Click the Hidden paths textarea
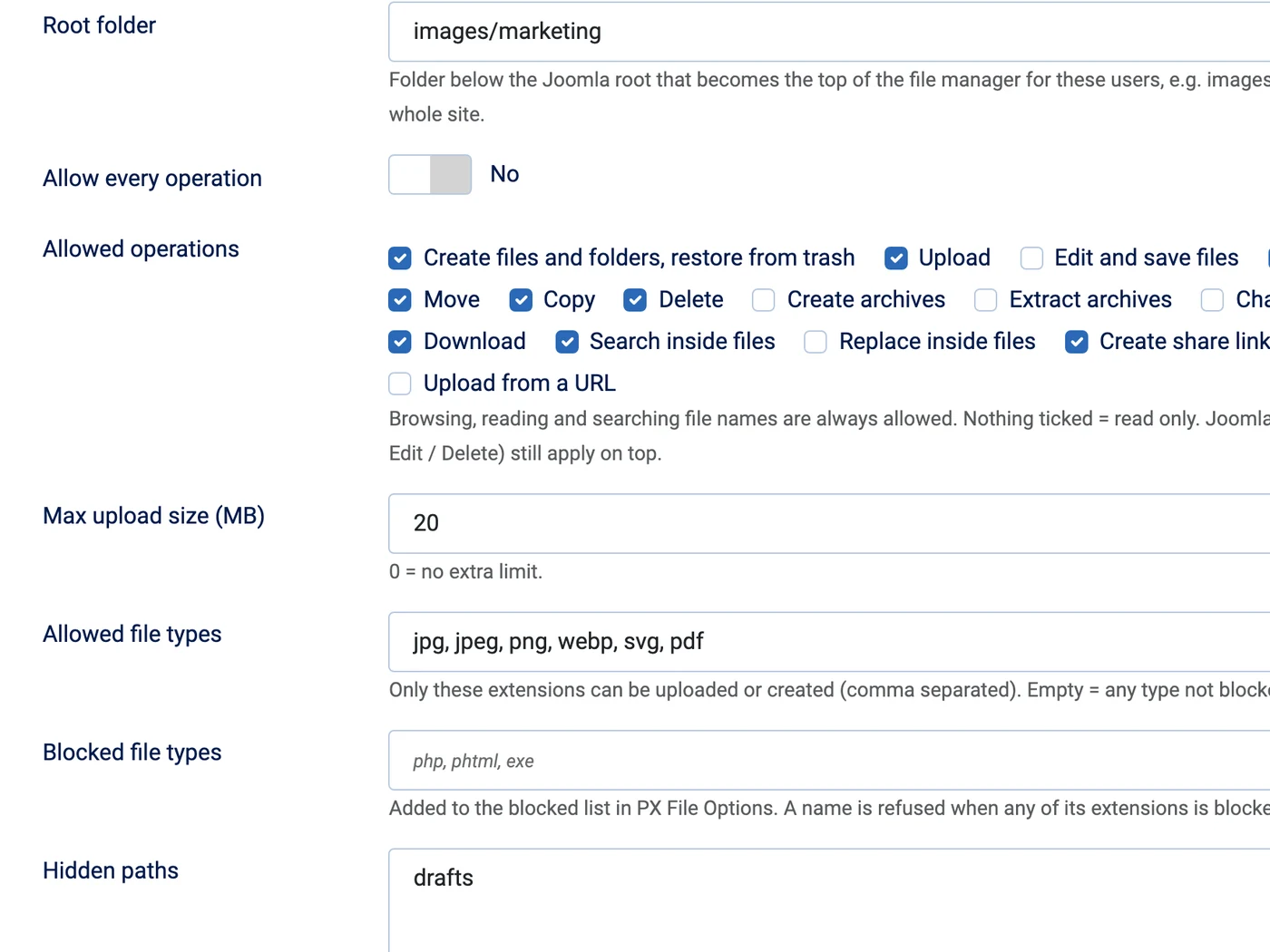Screen dimensions: 1270x952 click(829, 900)
